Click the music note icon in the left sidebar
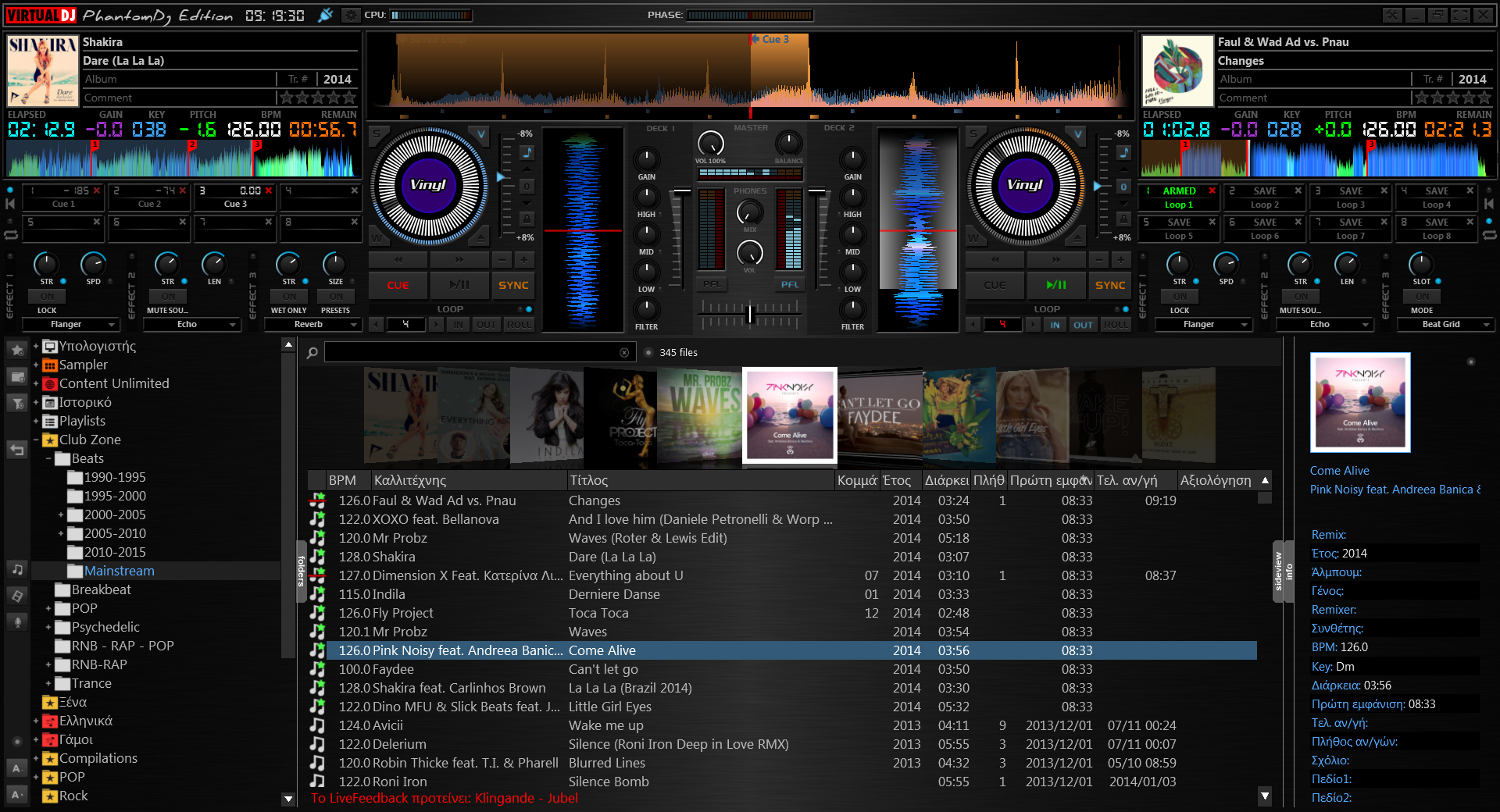Screen dimensions: 1500x812 [x=16, y=570]
